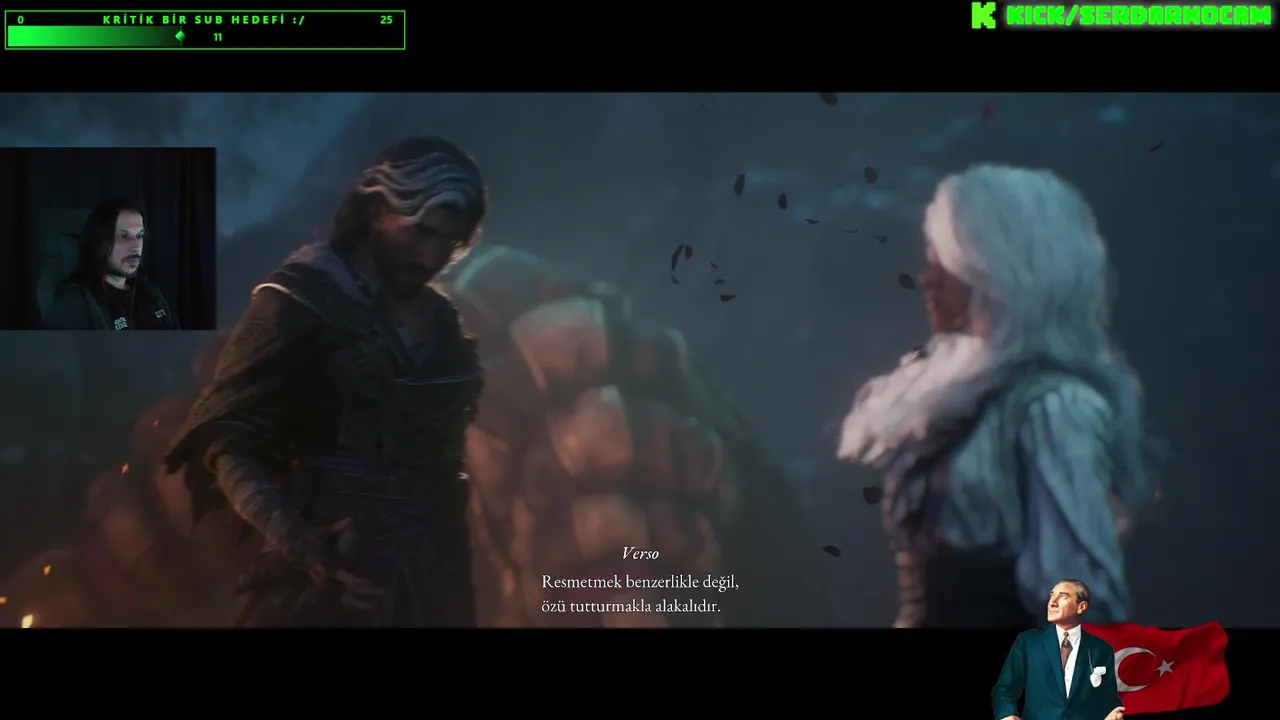Click the Verso speaker name in subtitles
The height and width of the screenshot is (720, 1280).
(x=640, y=553)
